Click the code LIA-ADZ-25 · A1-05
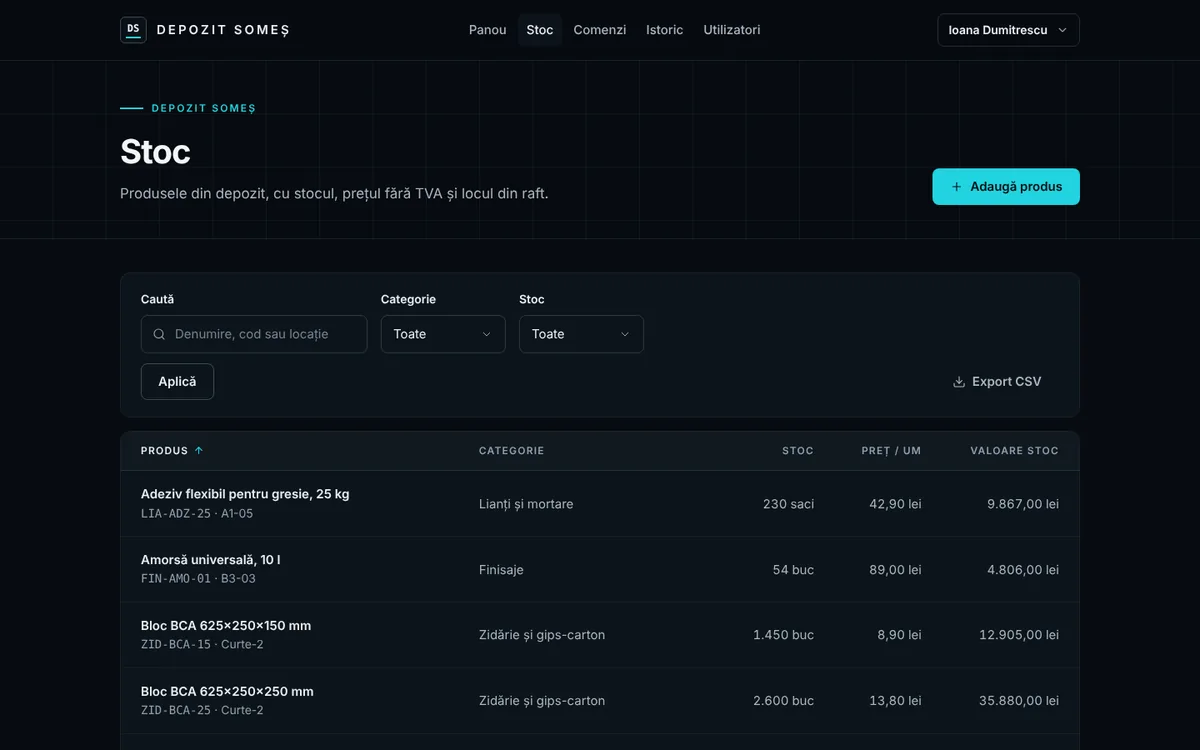1200x750 pixels. [197, 514]
